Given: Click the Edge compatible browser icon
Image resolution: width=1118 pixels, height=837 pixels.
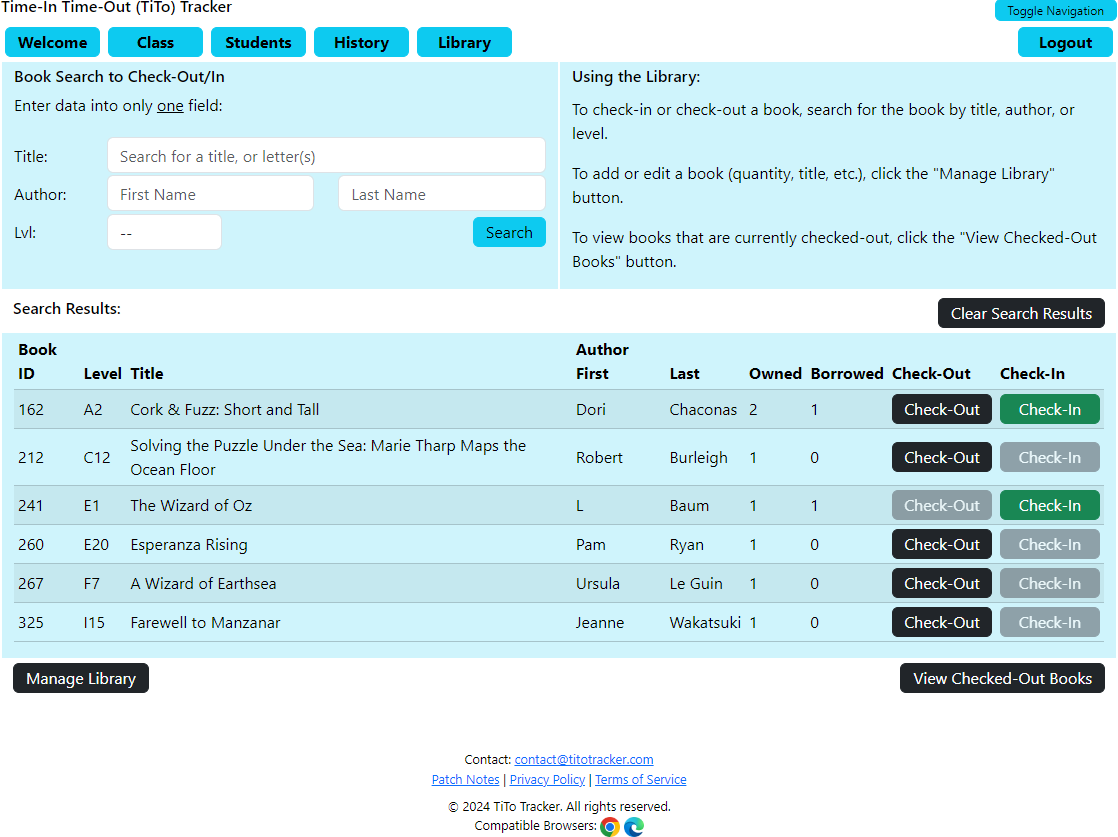Looking at the screenshot, I should pyautogui.click(x=634, y=827).
